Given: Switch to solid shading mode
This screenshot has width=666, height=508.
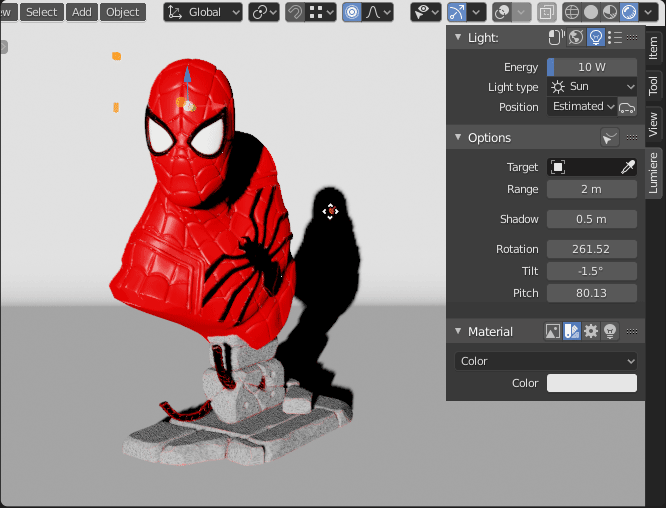Looking at the screenshot, I should pos(591,12).
